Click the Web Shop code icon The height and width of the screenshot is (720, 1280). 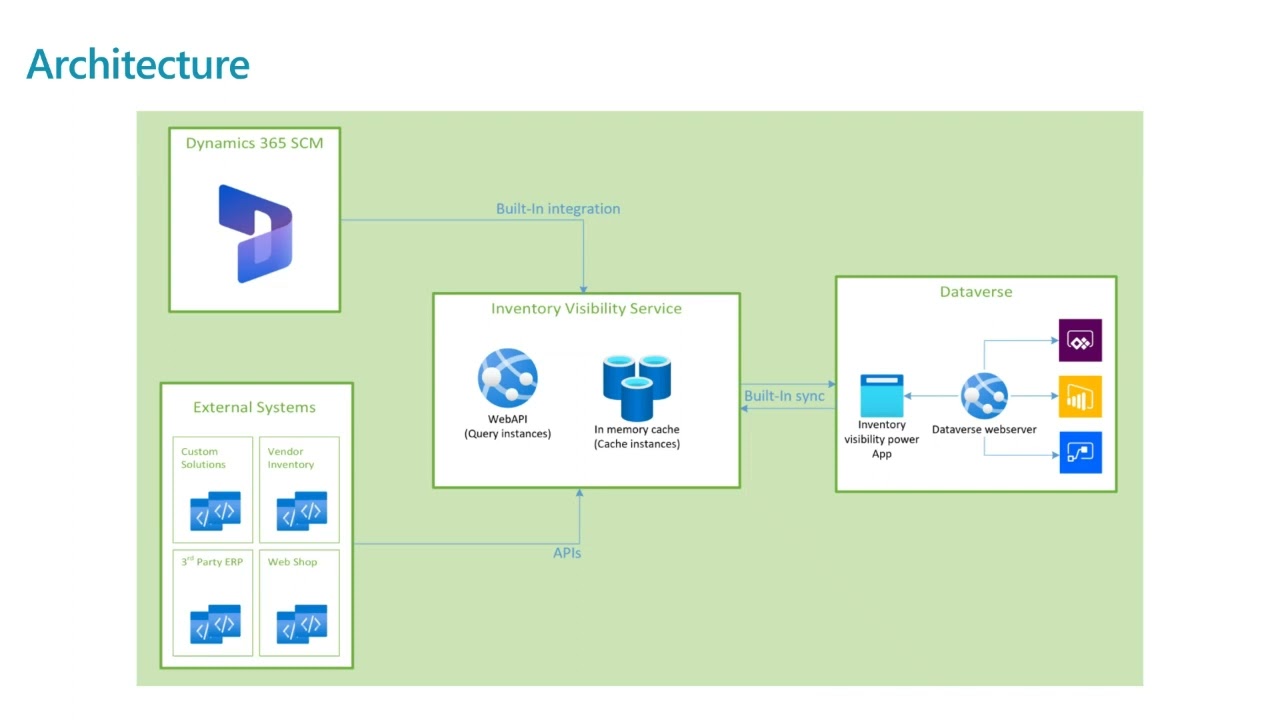tap(301, 624)
